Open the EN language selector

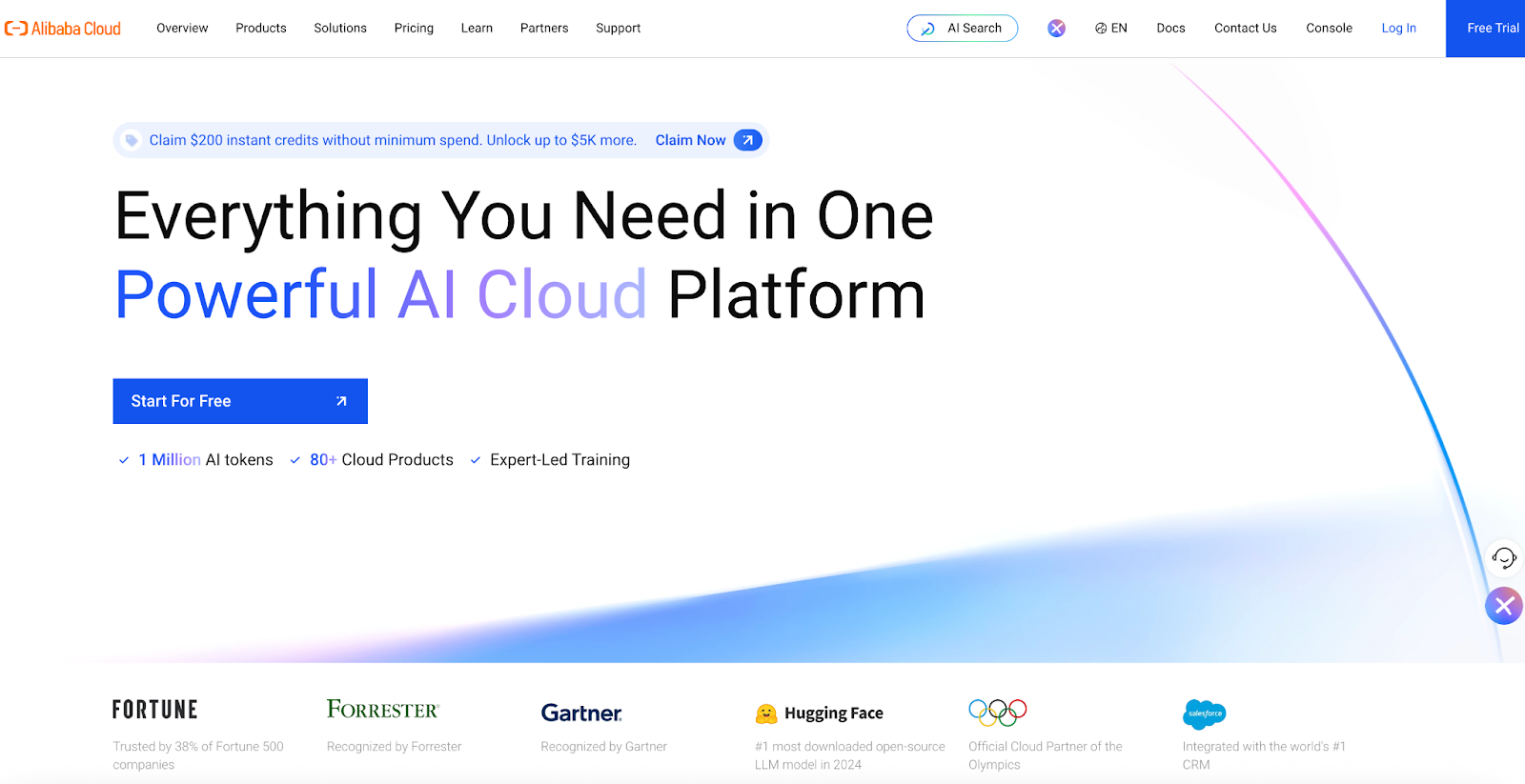click(1111, 29)
